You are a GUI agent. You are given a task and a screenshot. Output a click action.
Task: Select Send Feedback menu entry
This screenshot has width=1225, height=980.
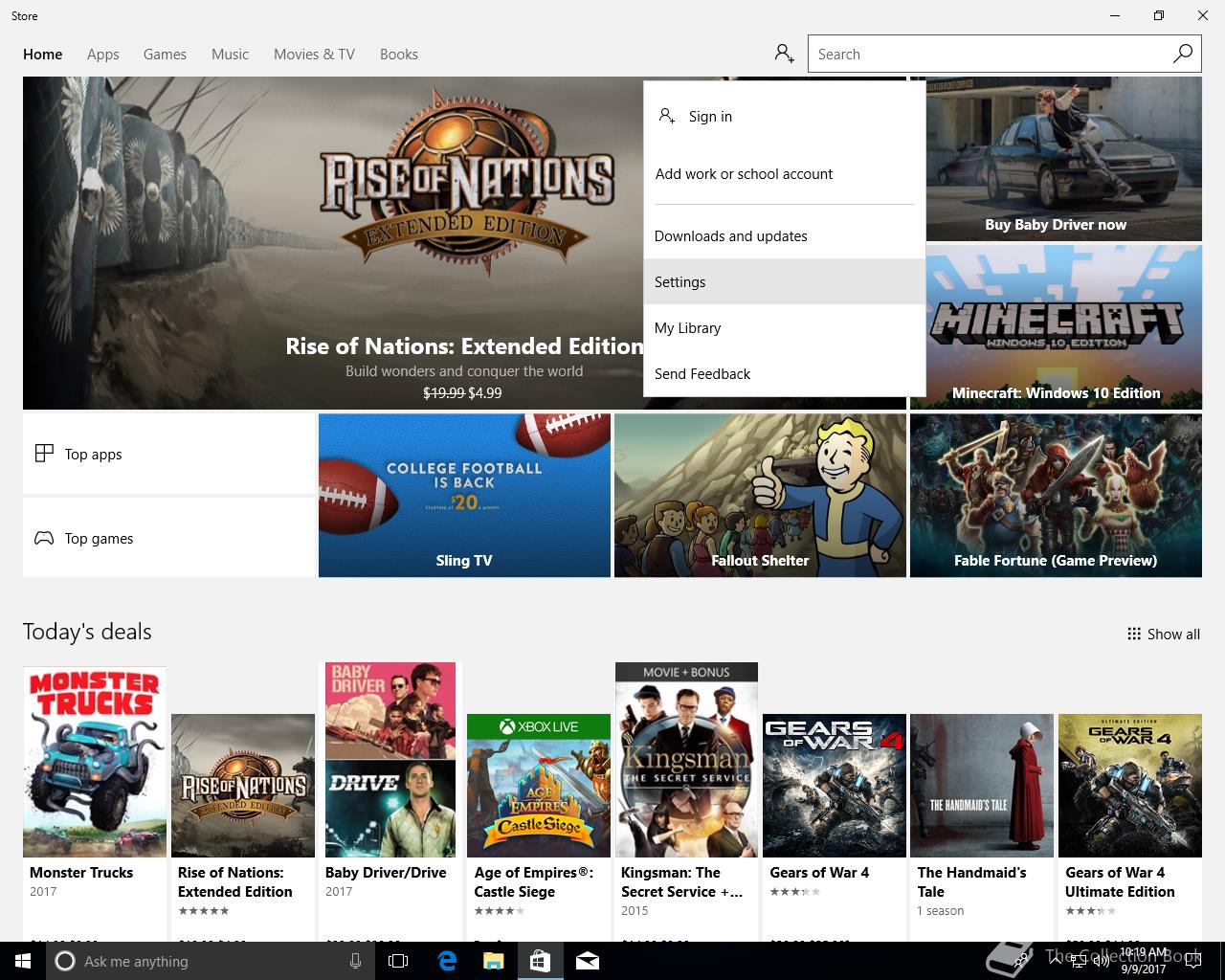pyautogui.click(x=785, y=373)
